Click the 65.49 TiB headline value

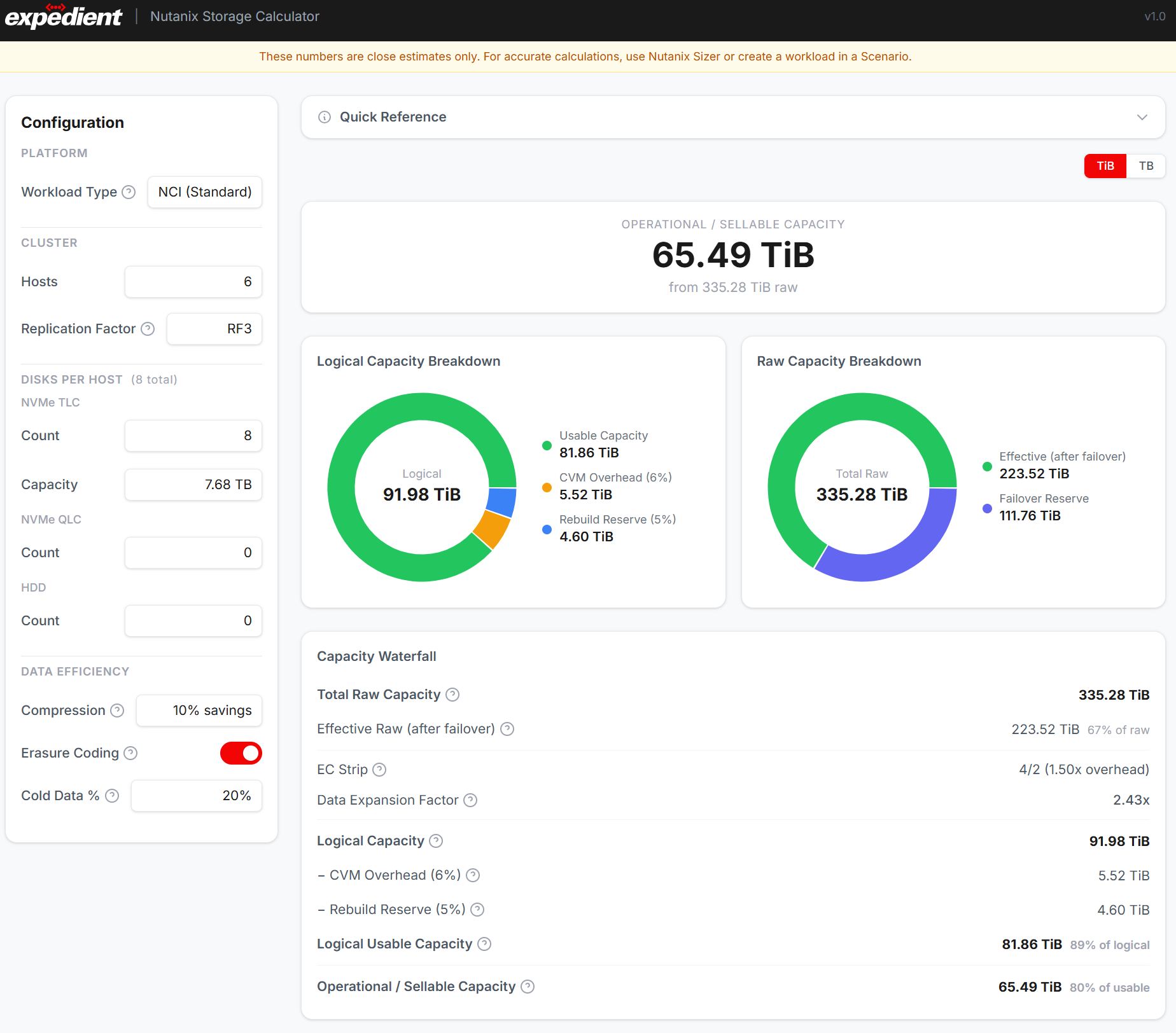(x=733, y=255)
